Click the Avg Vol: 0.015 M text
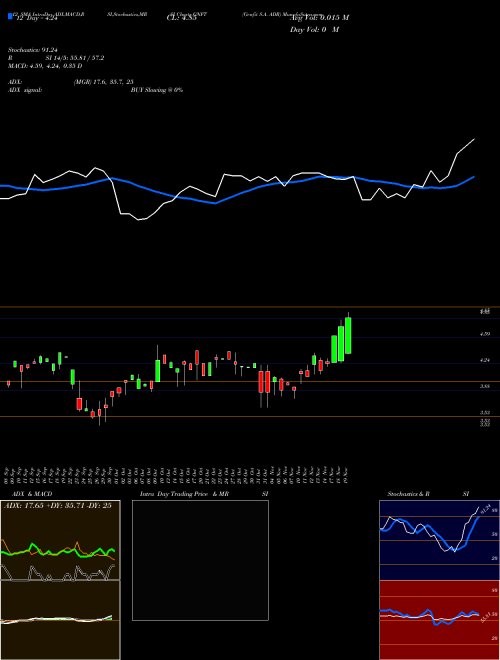Viewport: 500px width, 660px height. click(x=319, y=17)
